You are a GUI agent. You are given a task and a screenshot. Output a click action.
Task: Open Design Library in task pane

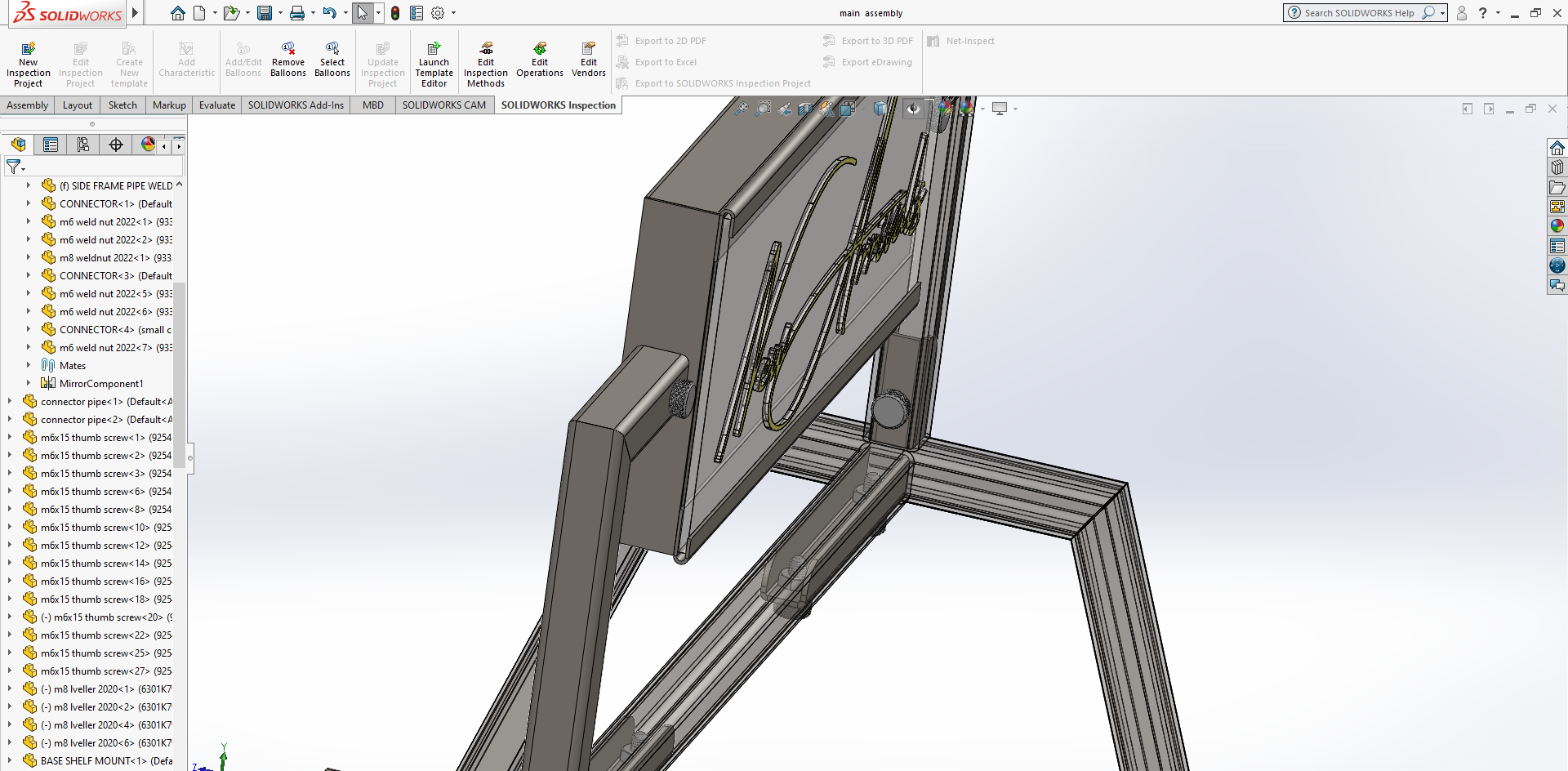[1557, 167]
